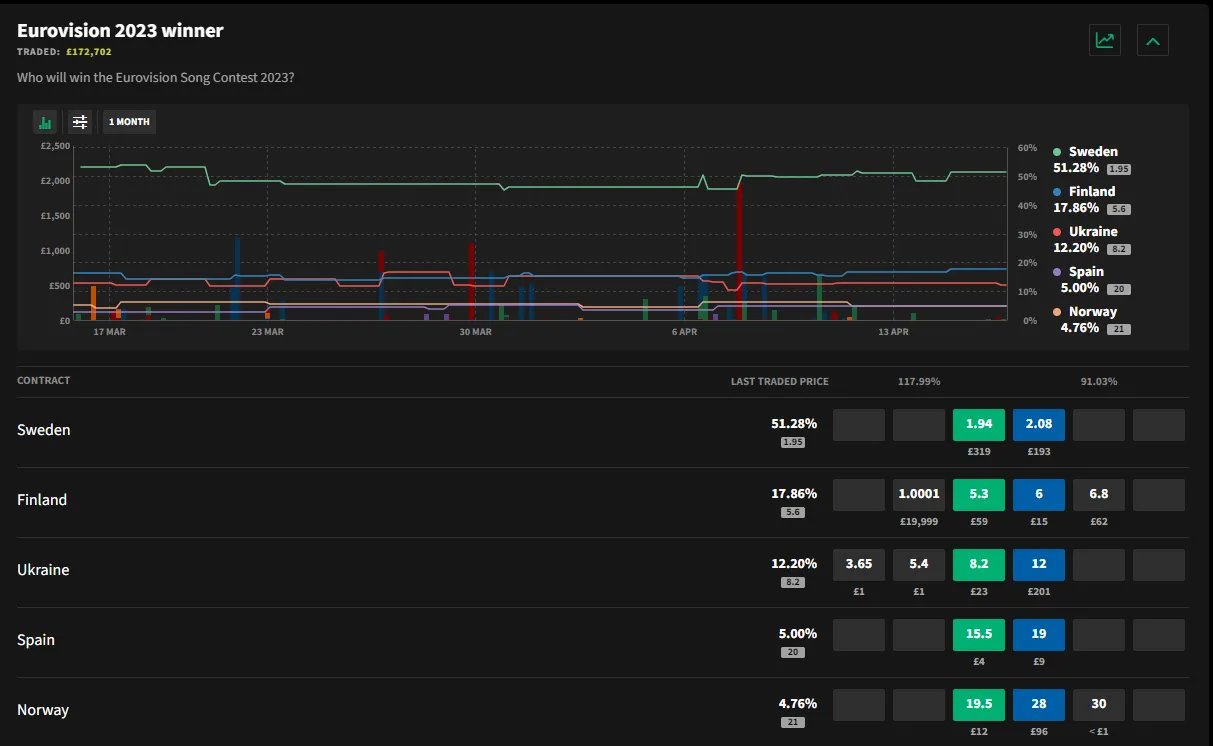Select Finland 6.8 sell price box
The width and height of the screenshot is (1213, 746).
point(1098,495)
